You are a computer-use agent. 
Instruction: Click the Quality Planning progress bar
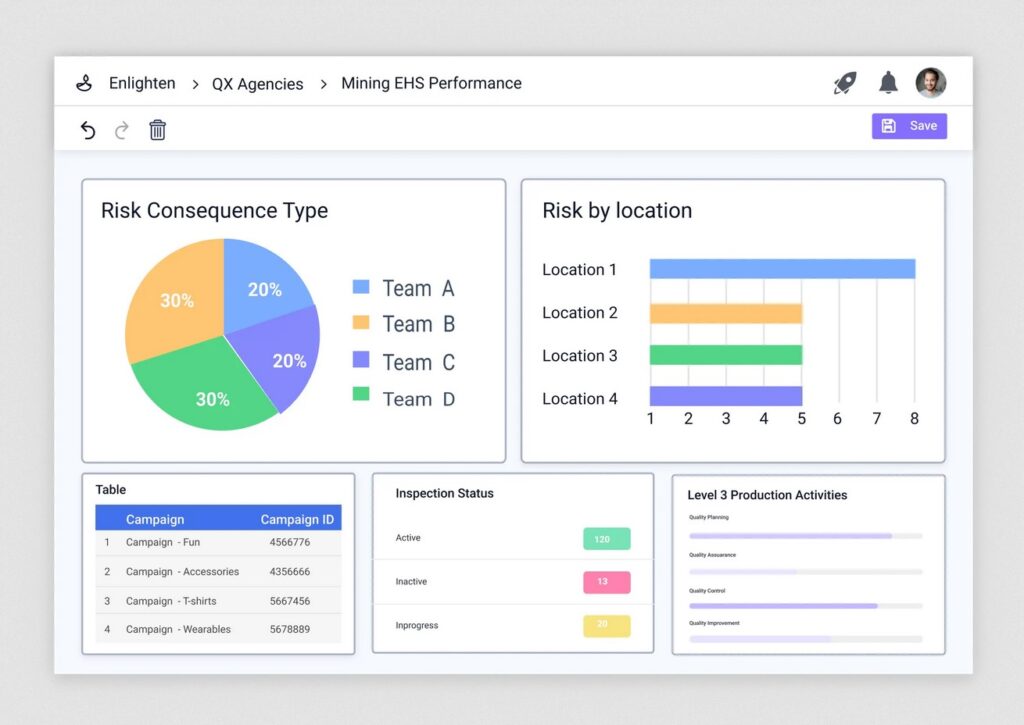pyautogui.click(x=805, y=536)
